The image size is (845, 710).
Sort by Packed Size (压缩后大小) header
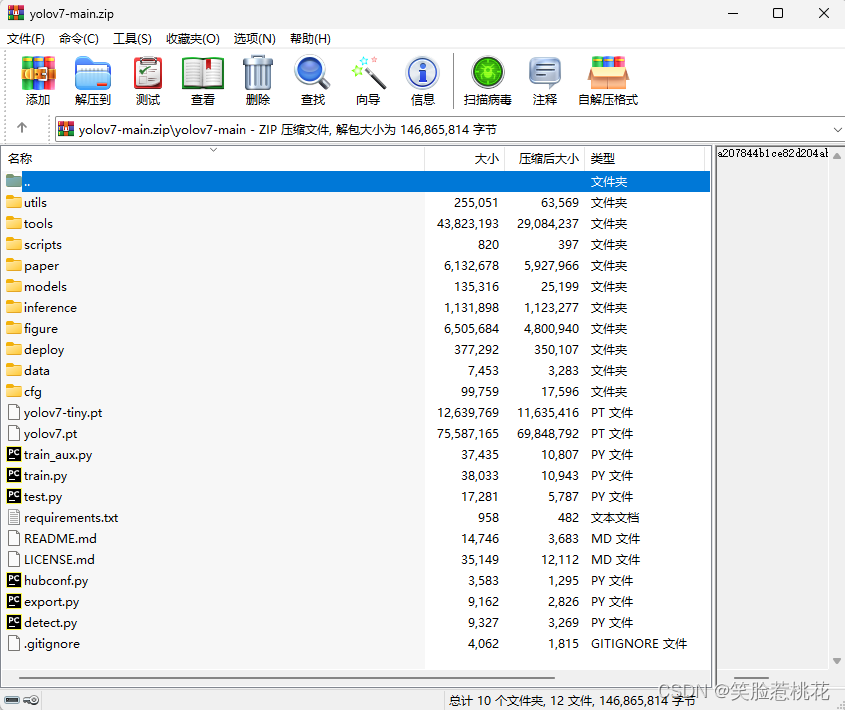[x=544, y=158]
